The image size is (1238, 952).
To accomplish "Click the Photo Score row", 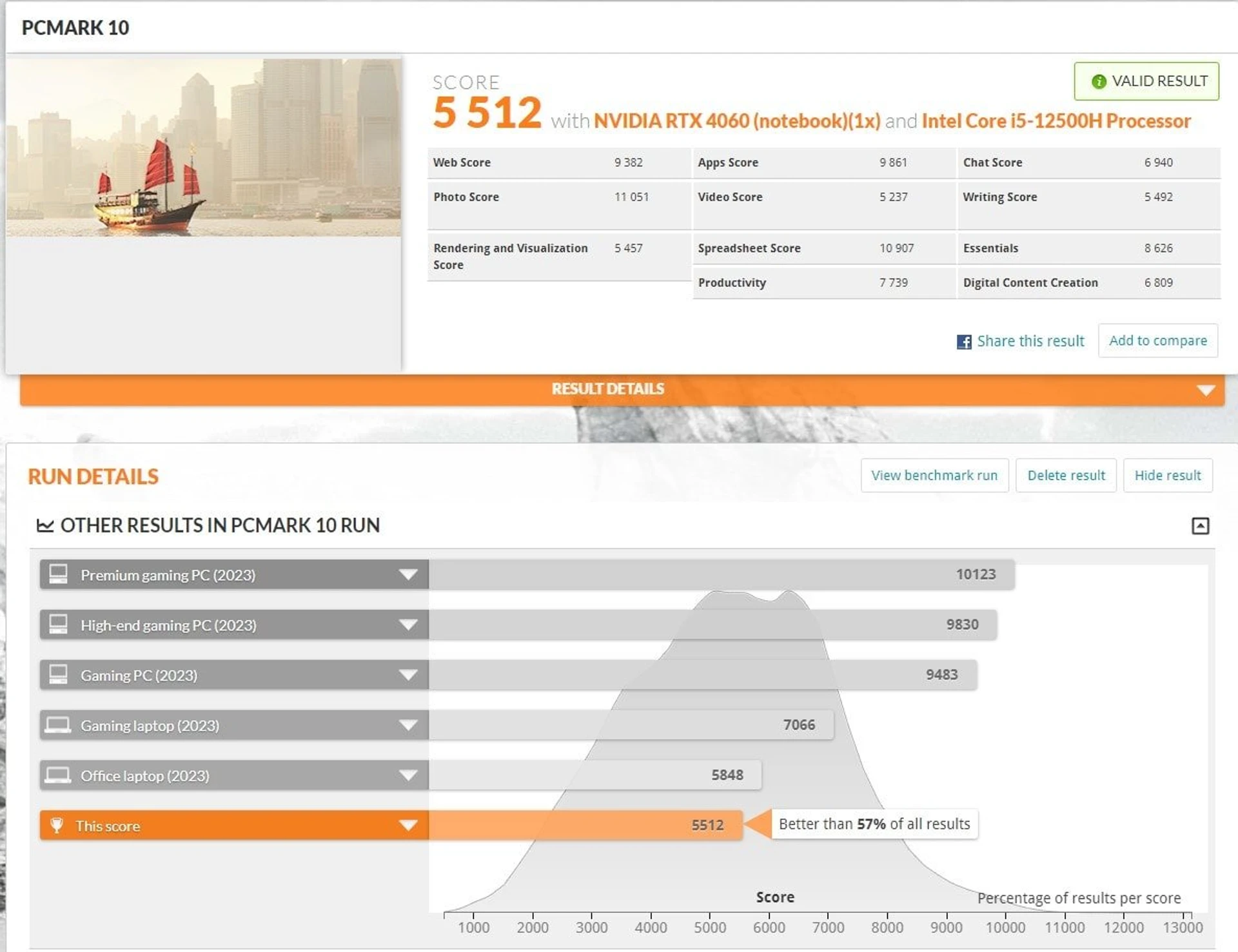I will pos(559,205).
